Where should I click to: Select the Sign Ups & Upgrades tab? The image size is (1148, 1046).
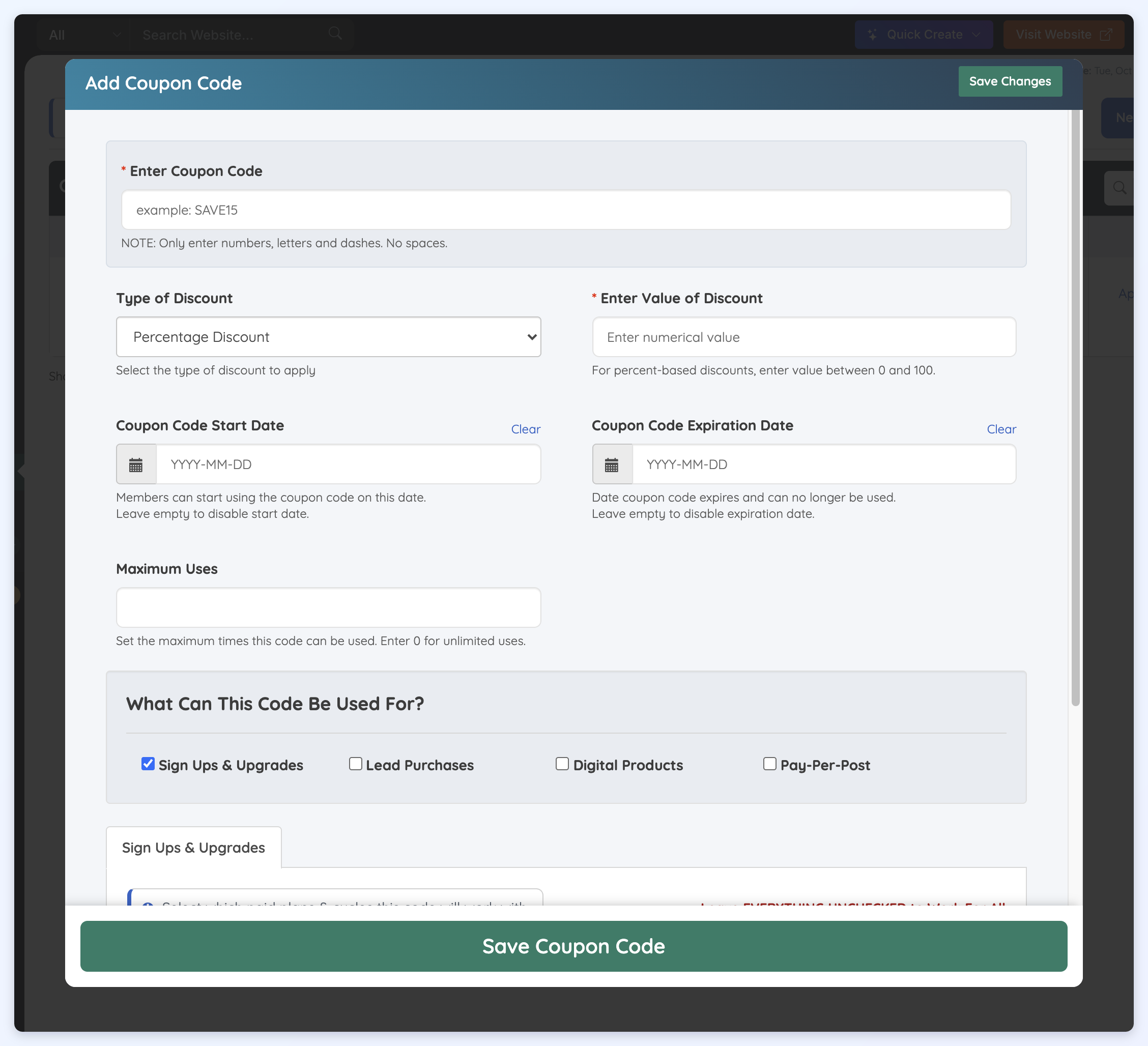[x=193, y=847]
